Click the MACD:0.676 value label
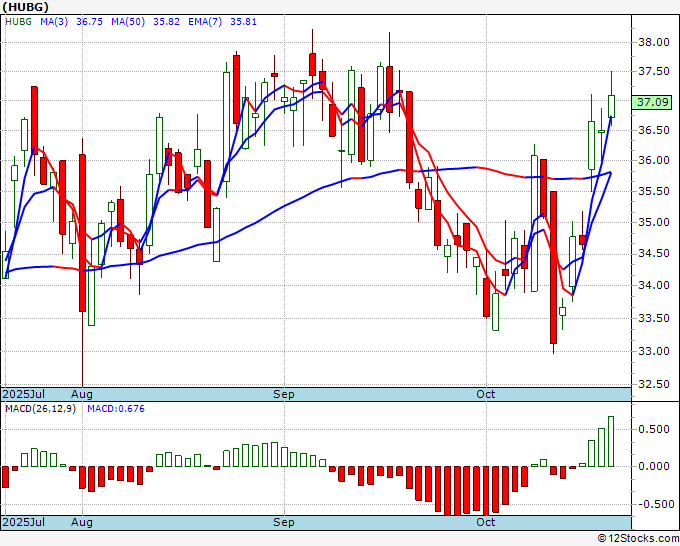680x546 pixels. coord(116,409)
